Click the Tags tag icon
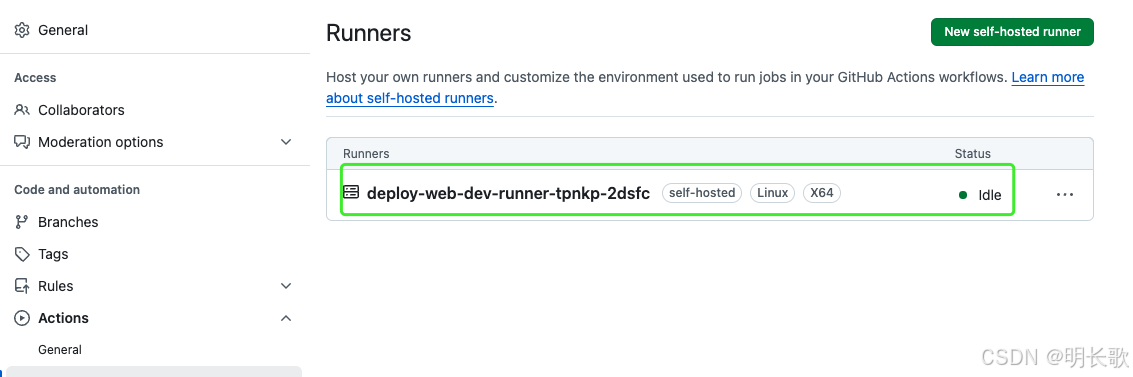 click(22, 254)
